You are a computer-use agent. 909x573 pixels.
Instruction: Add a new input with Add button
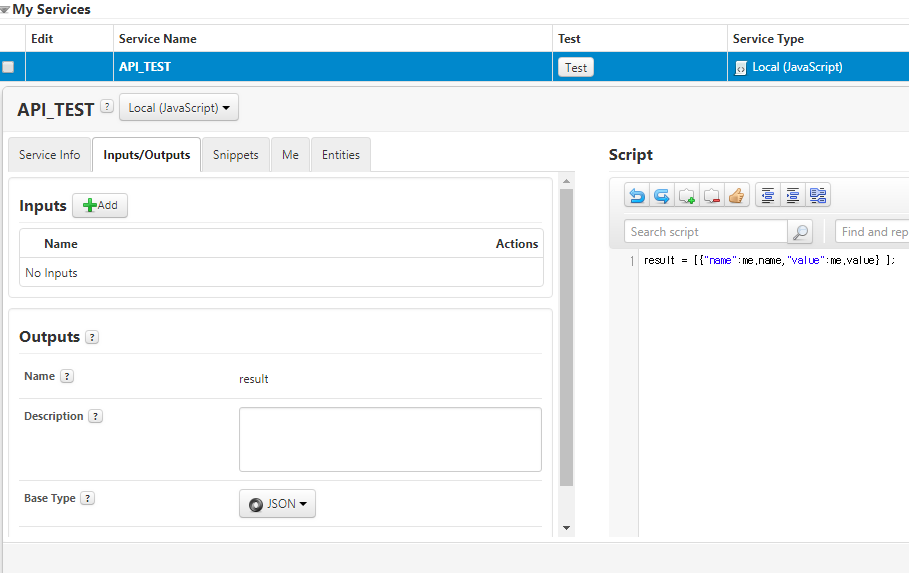100,206
